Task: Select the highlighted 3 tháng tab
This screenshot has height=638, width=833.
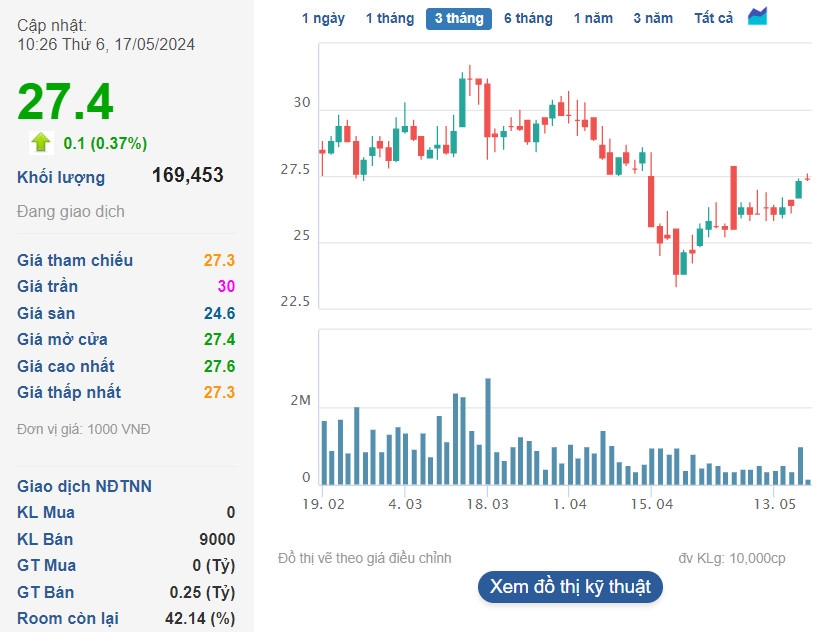Action: (459, 18)
